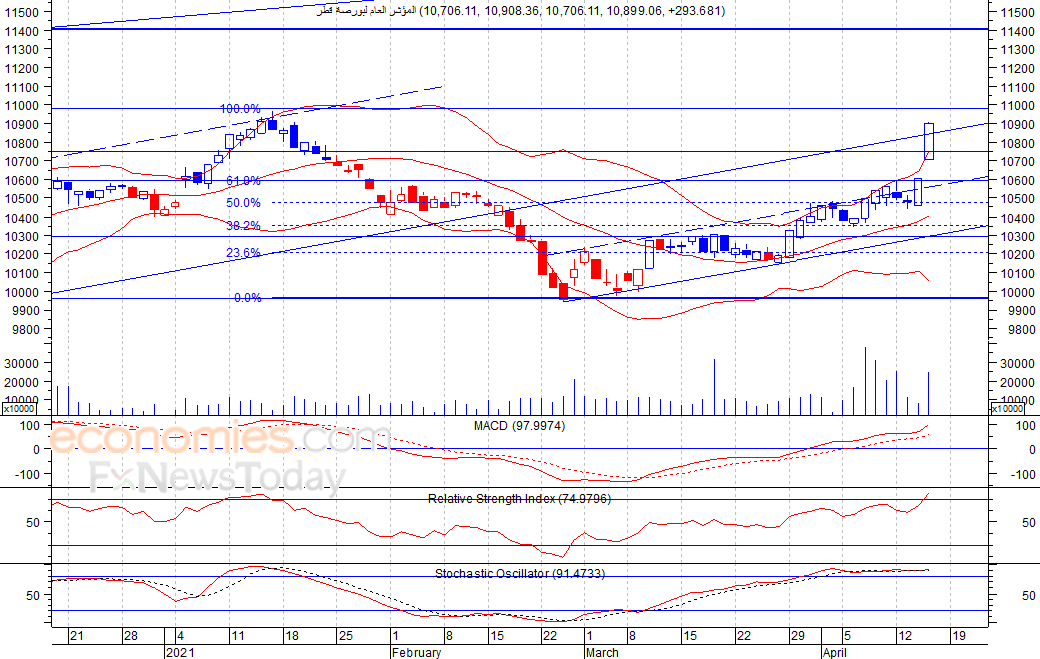The image size is (1040, 659).
Task: Click the 100.0% Fibonacci level label
Action: [240, 109]
